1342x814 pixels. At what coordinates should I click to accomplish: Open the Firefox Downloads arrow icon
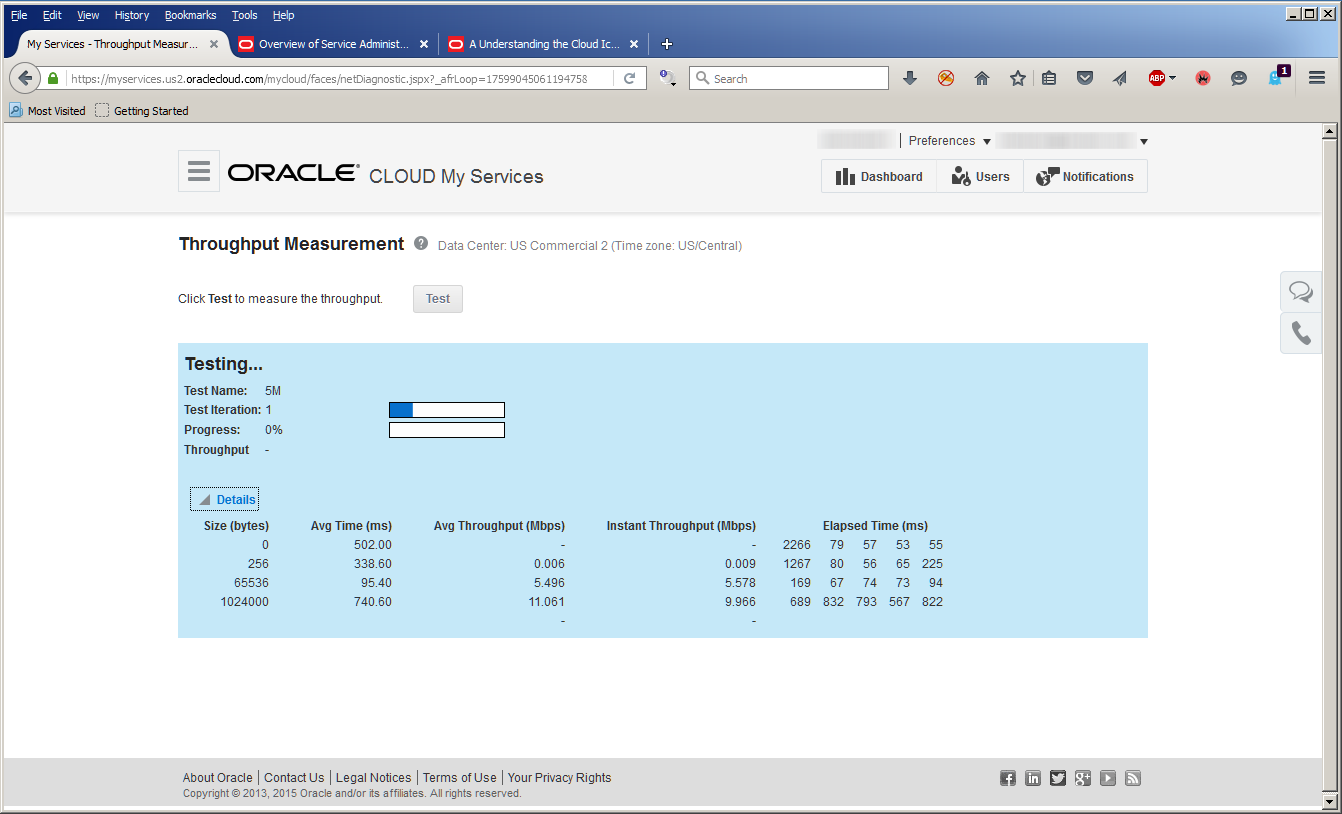910,78
